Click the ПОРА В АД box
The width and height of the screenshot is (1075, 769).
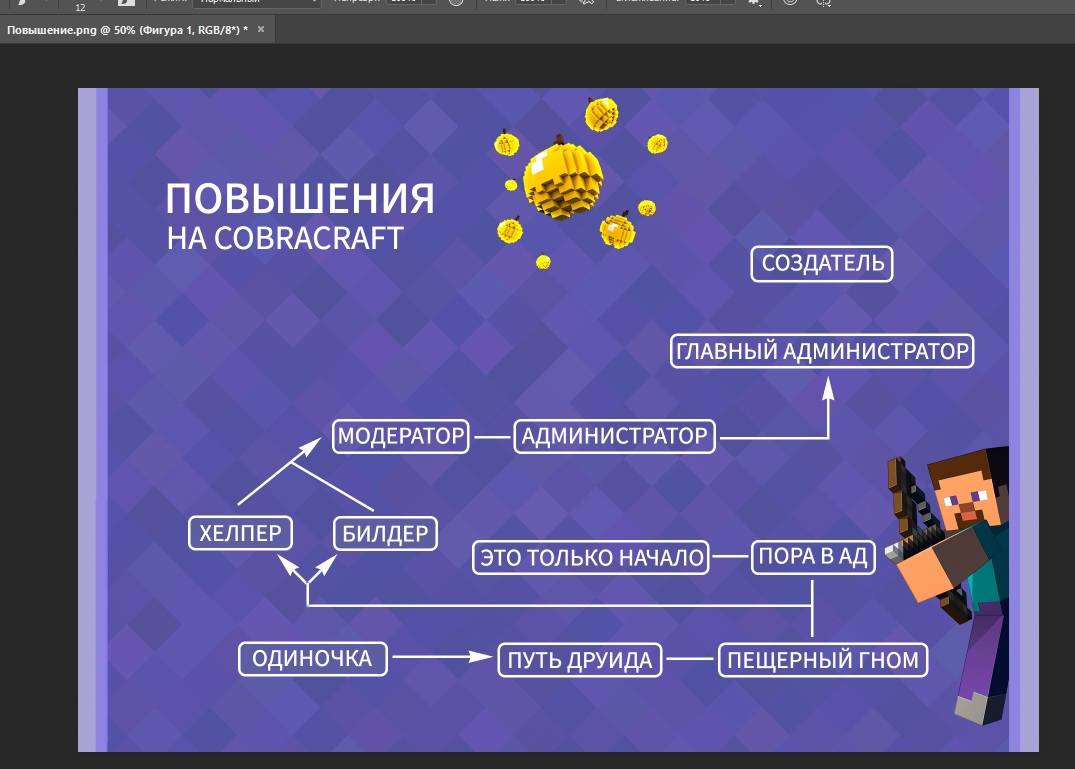pyautogui.click(x=813, y=557)
